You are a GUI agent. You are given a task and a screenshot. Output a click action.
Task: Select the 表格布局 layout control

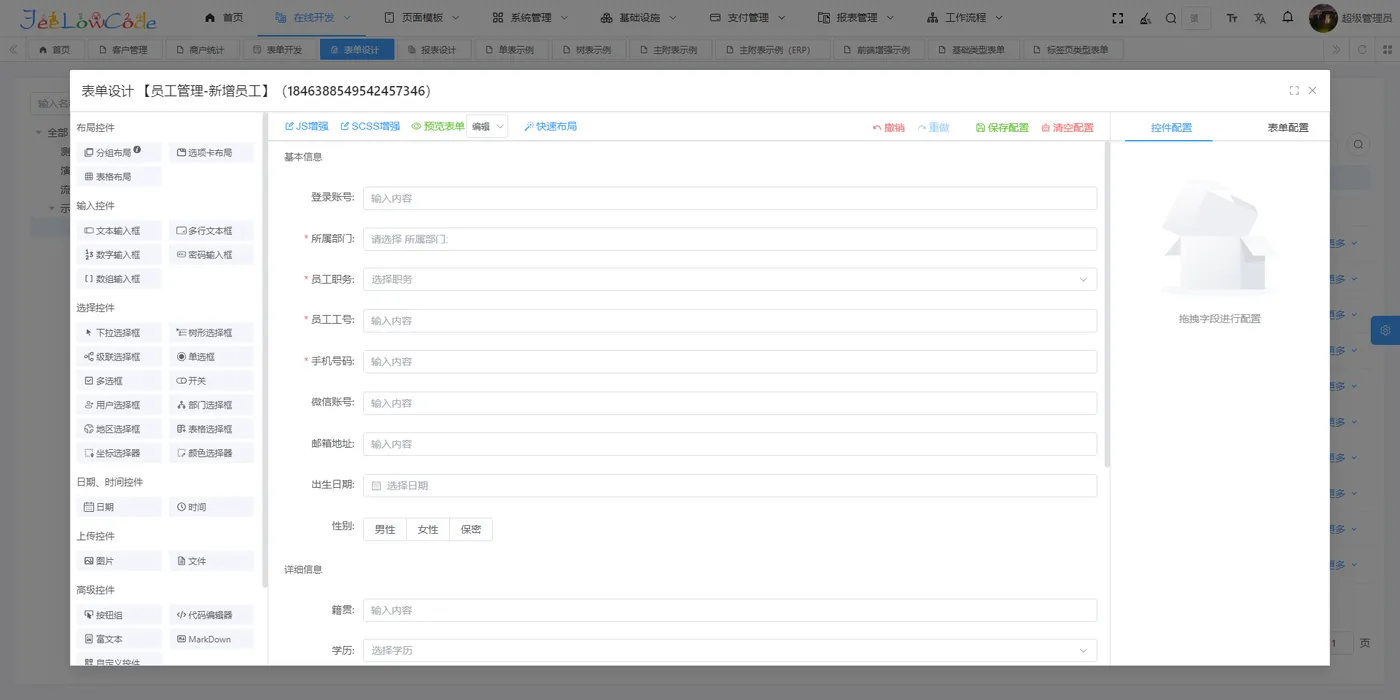click(118, 177)
